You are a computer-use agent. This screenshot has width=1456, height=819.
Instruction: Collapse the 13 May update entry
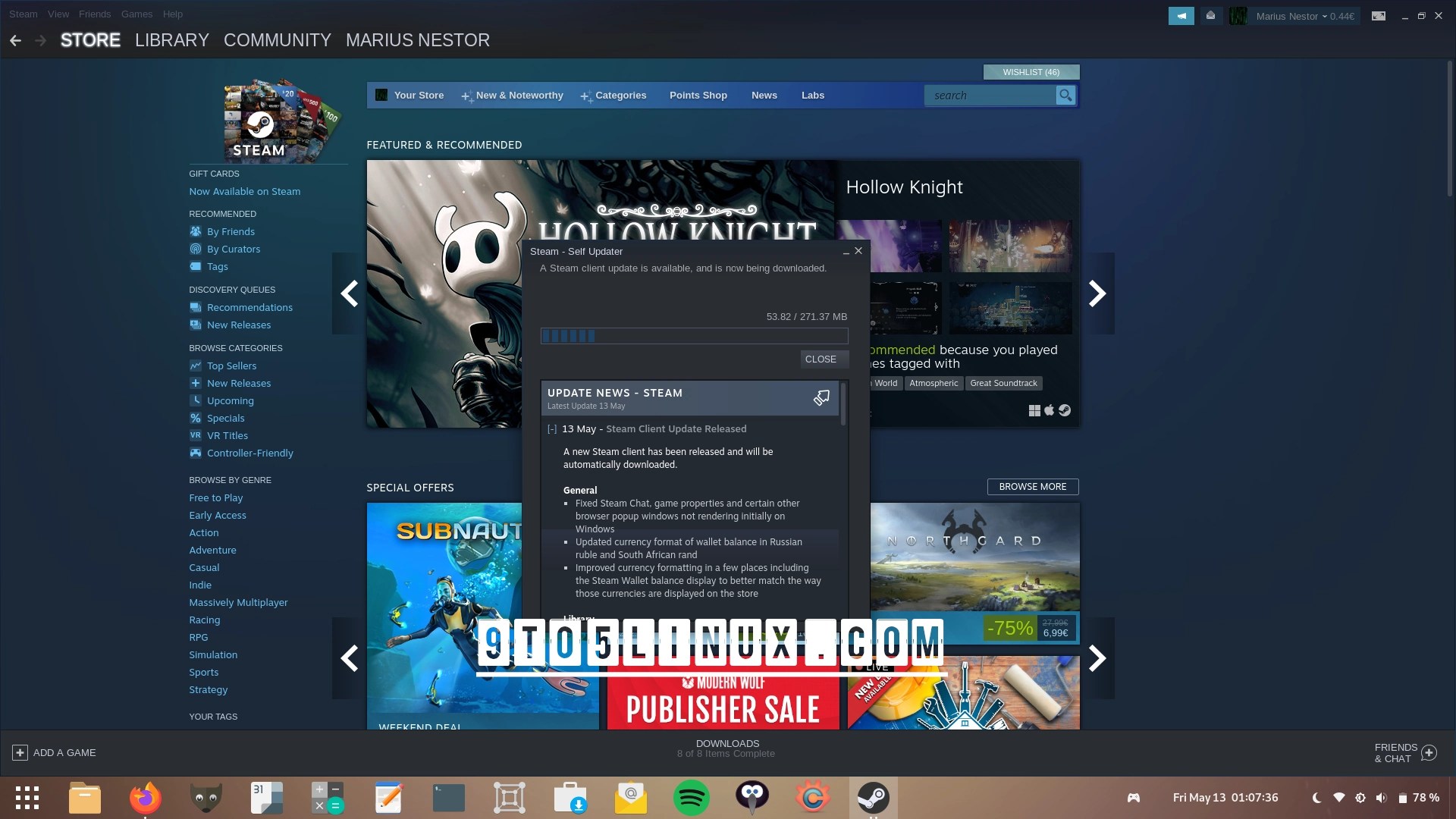point(551,428)
